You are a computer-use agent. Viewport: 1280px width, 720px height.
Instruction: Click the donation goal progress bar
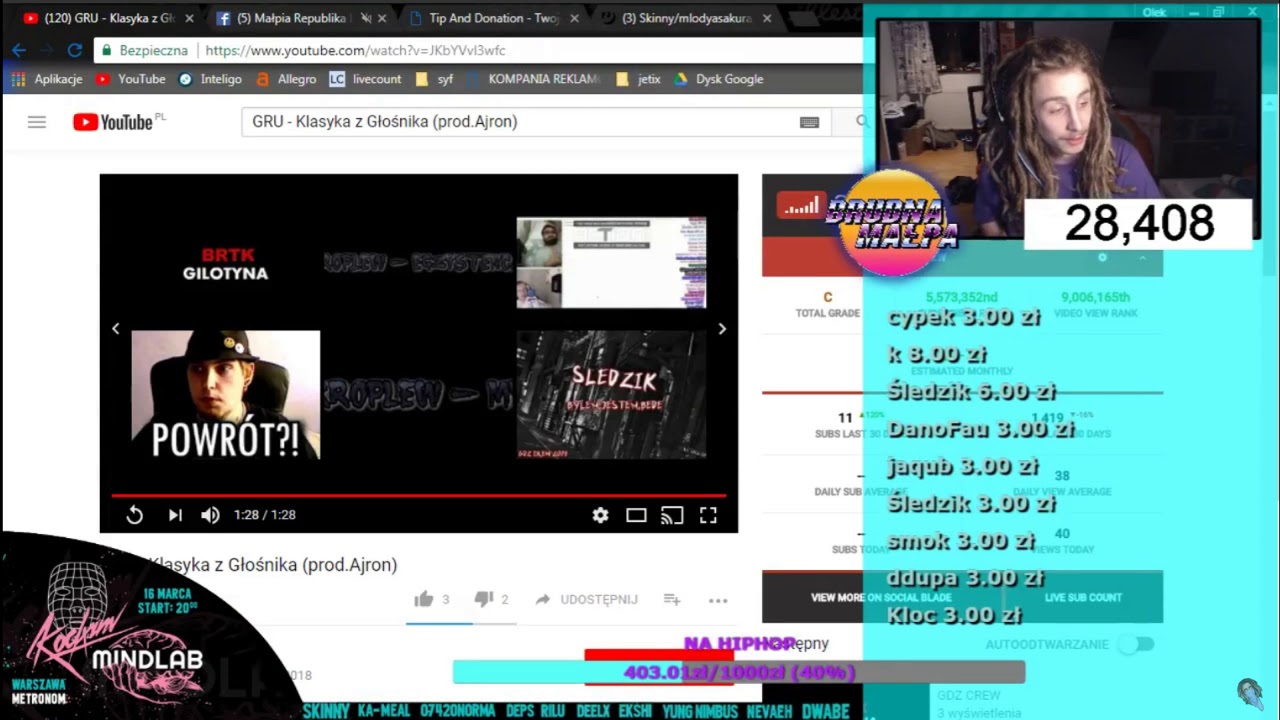click(x=739, y=672)
